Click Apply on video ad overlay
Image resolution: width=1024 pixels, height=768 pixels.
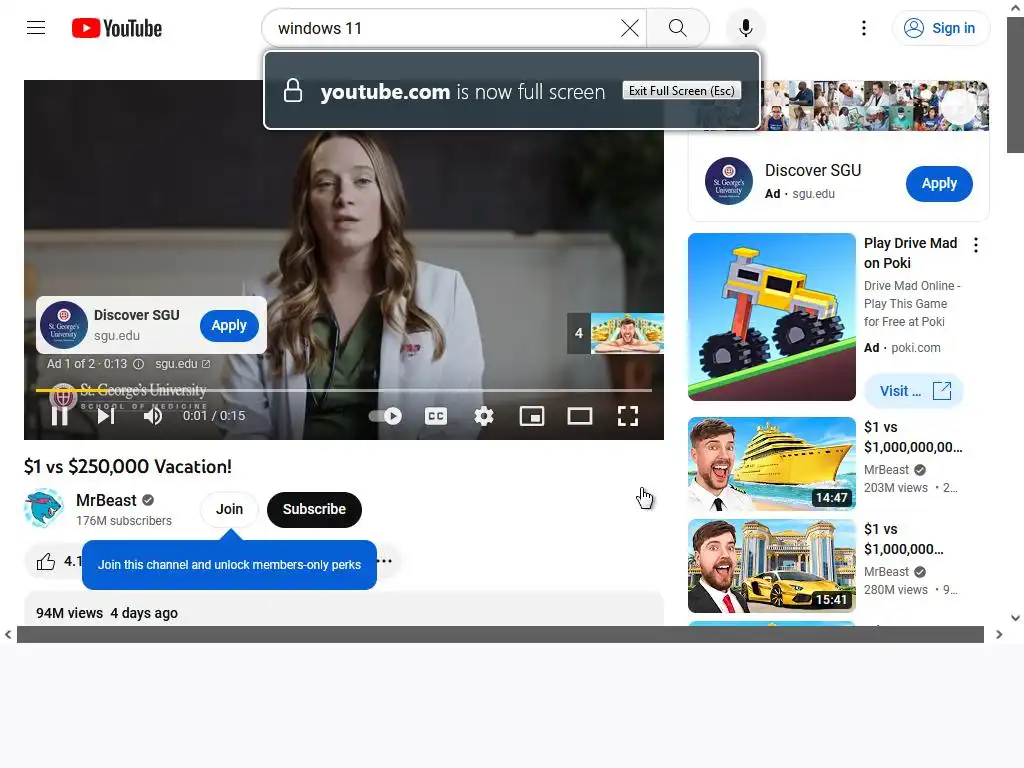(x=229, y=325)
